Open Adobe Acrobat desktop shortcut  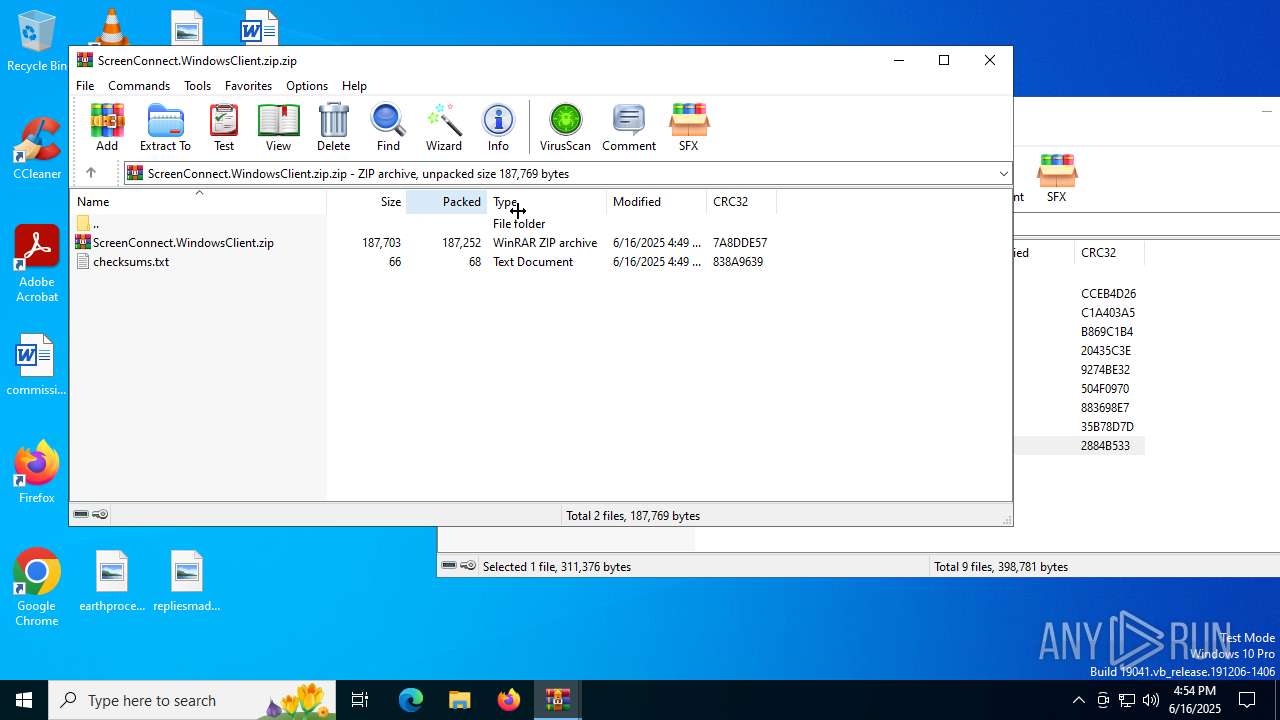point(37,264)
